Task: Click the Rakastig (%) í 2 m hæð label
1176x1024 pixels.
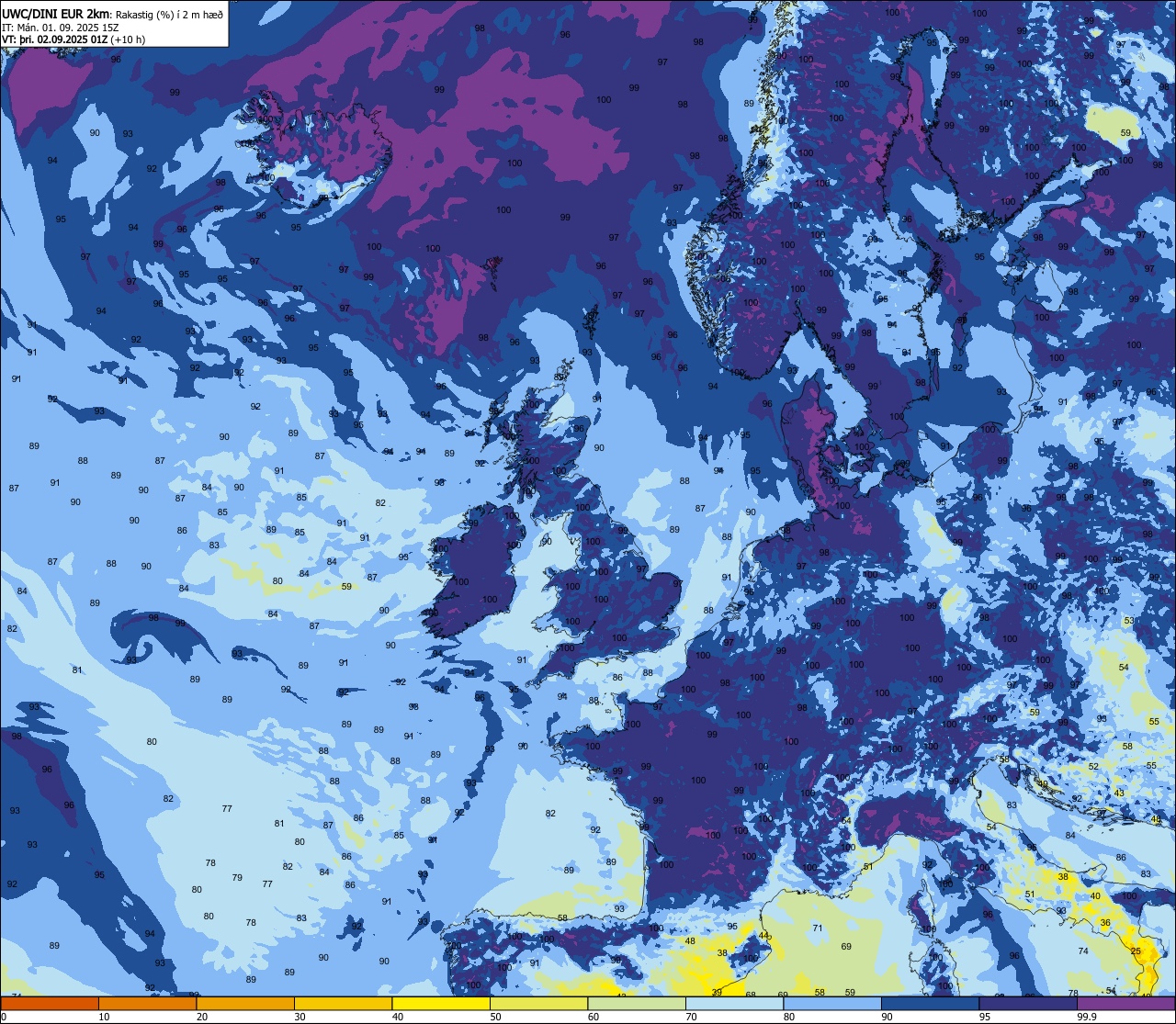Action: [x=170, y=13]
